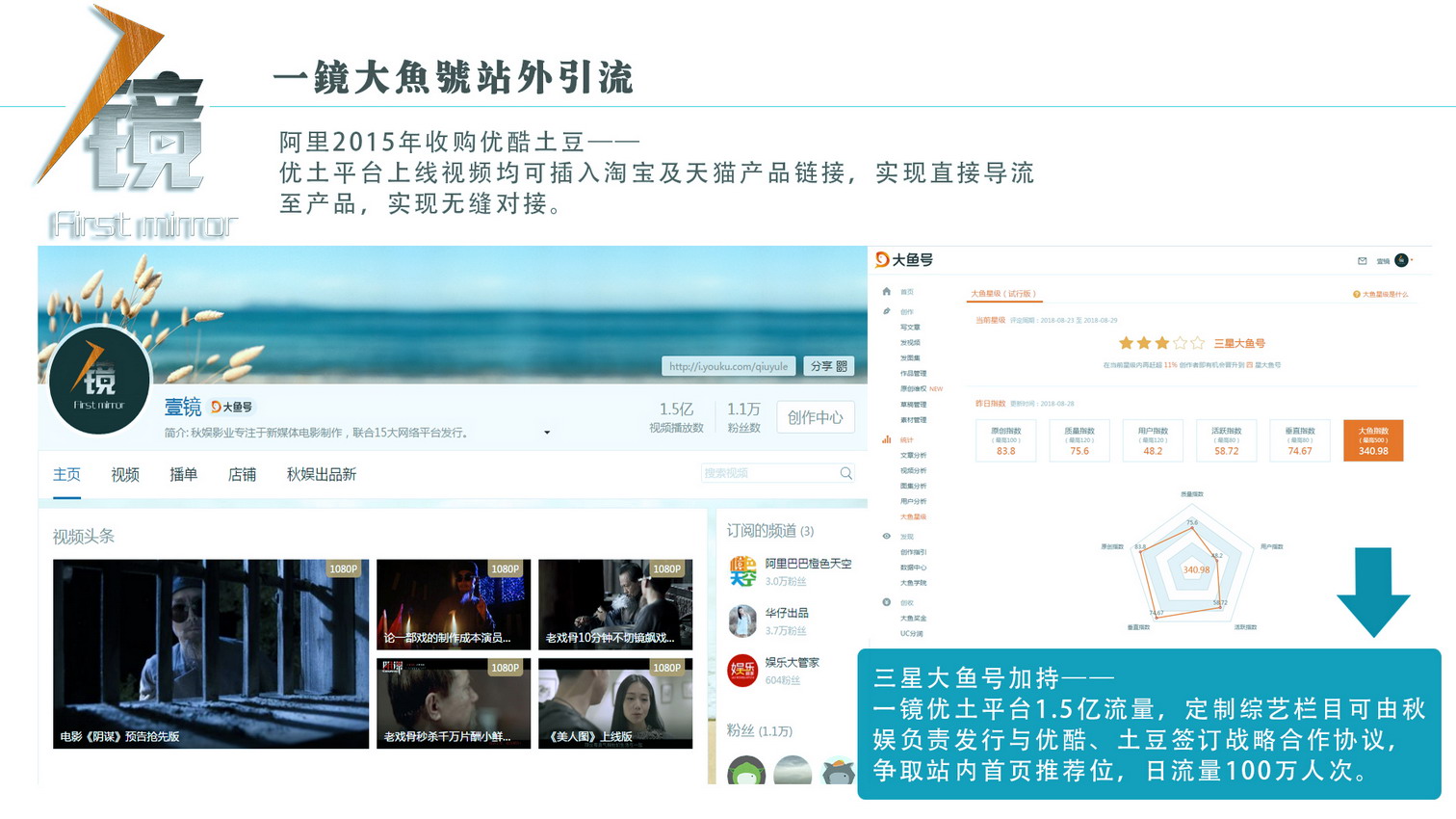Play the 老戏骨10分钟不切镜飙戏 thumbnail
1456x819 pixels.
coord(615,604)
